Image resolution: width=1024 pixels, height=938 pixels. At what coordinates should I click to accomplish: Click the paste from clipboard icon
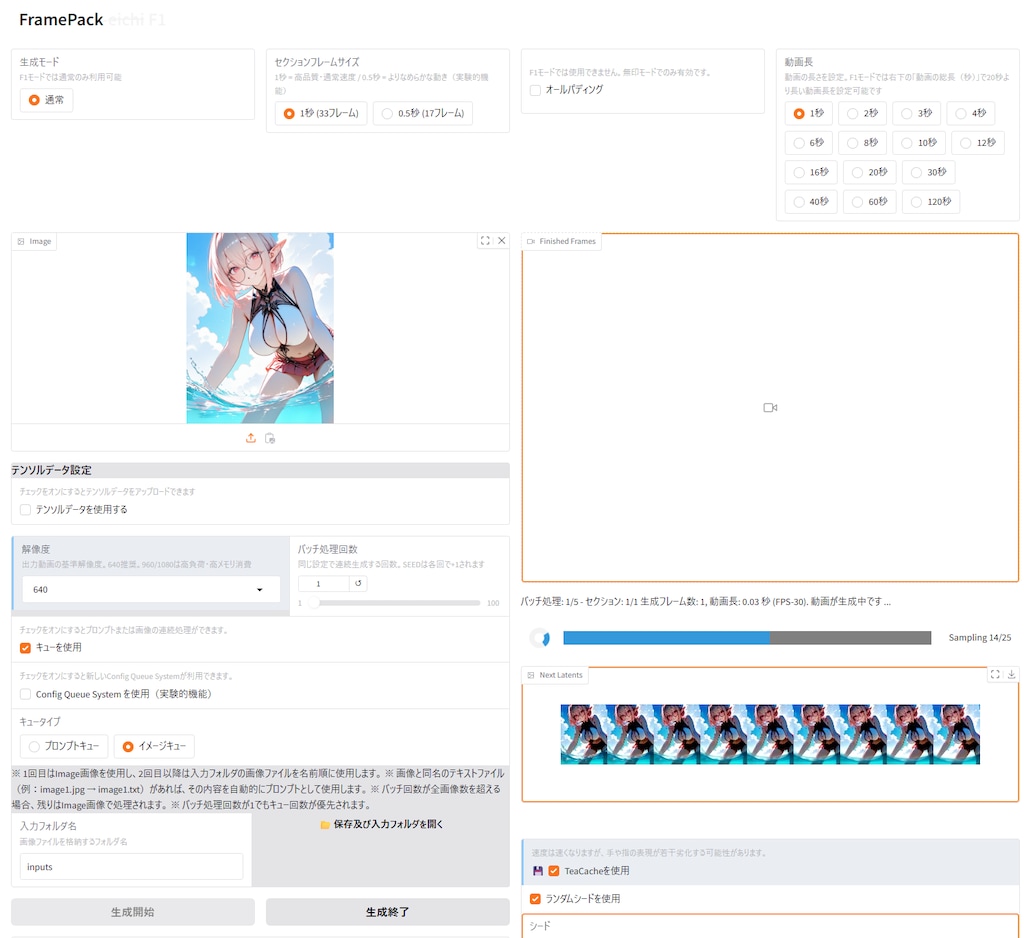pos(270,438)
